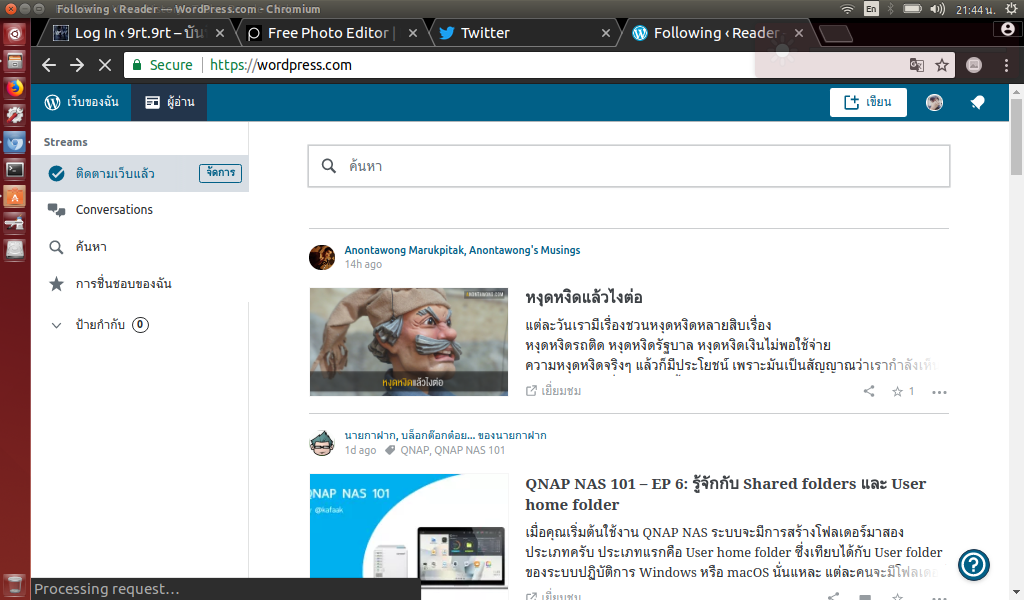
Task: Click QNAP, QNAP NAS 101 tag link
Action: [453, 450]
